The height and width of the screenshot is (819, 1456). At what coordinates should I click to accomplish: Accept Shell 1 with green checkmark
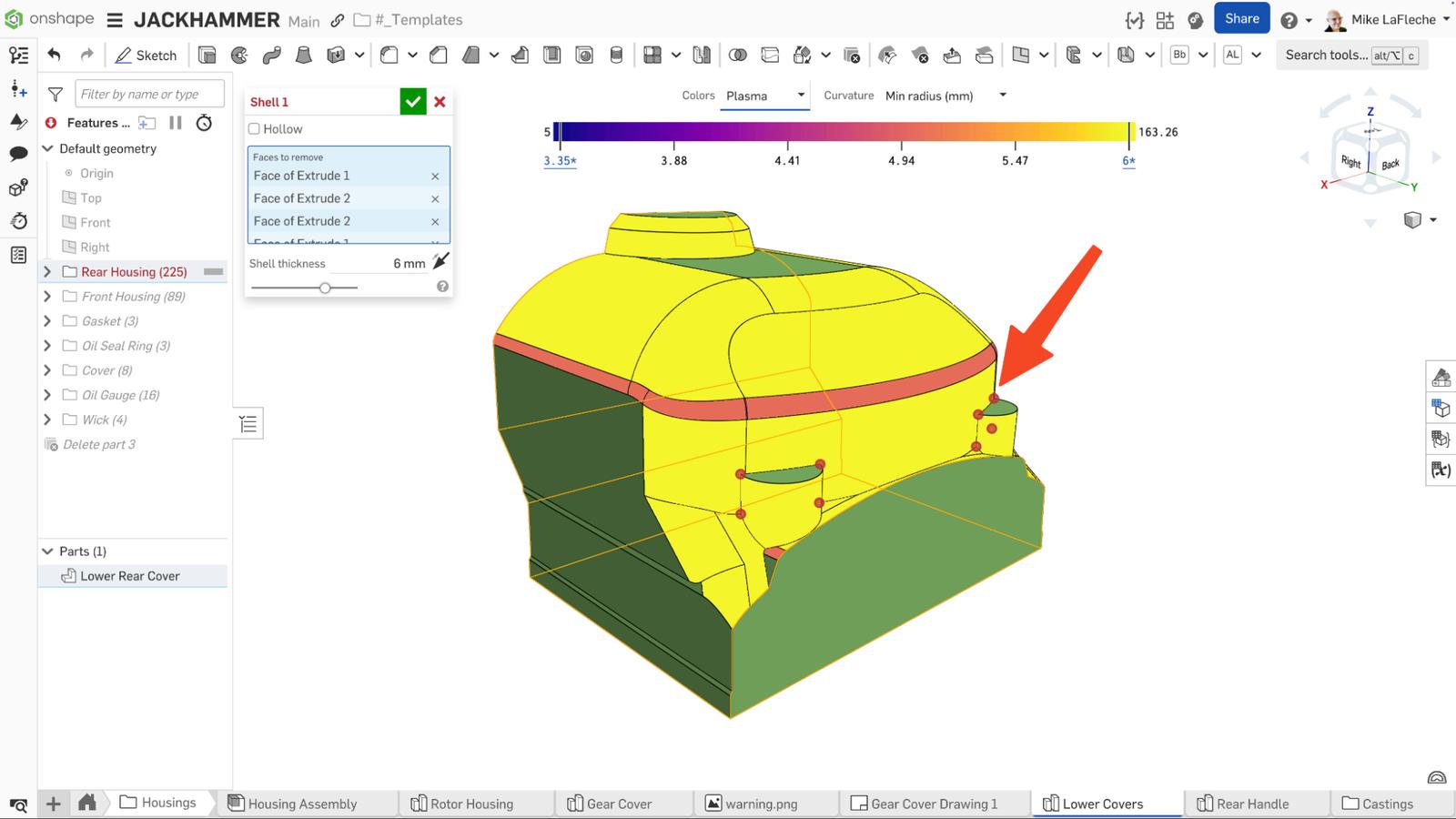coord(413,102)
